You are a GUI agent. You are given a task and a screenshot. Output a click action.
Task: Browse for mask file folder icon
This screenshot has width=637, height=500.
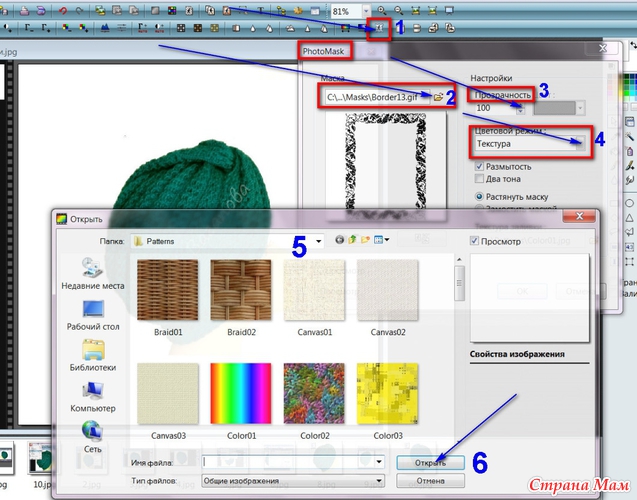(x=438, y=97)
